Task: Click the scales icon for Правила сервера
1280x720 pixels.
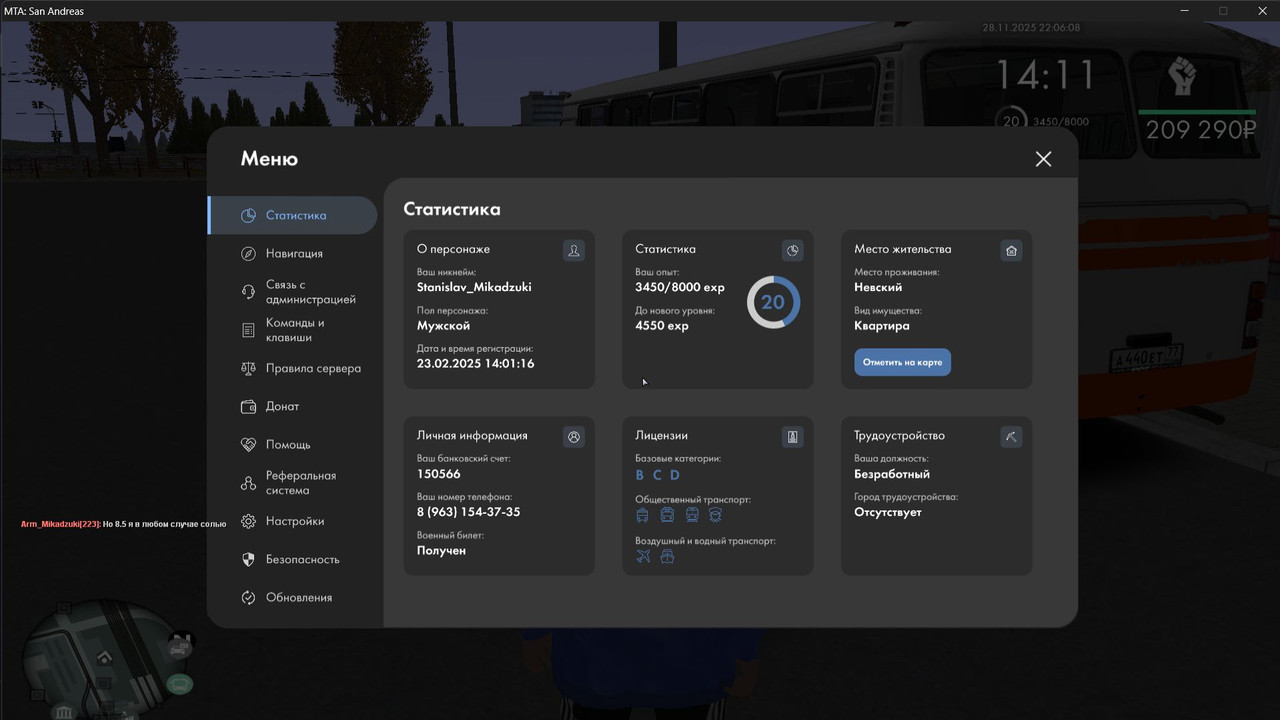Action: coord(249,368)
